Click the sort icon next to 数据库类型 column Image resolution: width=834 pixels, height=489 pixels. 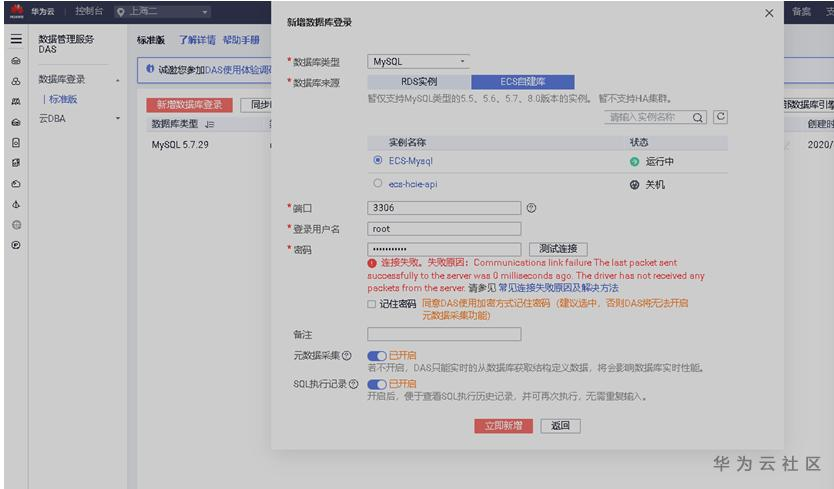pyautogui.click(x=210, y=124)
